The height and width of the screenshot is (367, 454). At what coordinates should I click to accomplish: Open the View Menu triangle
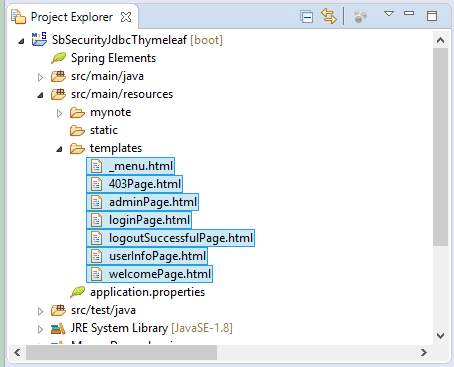click(389, 14)
